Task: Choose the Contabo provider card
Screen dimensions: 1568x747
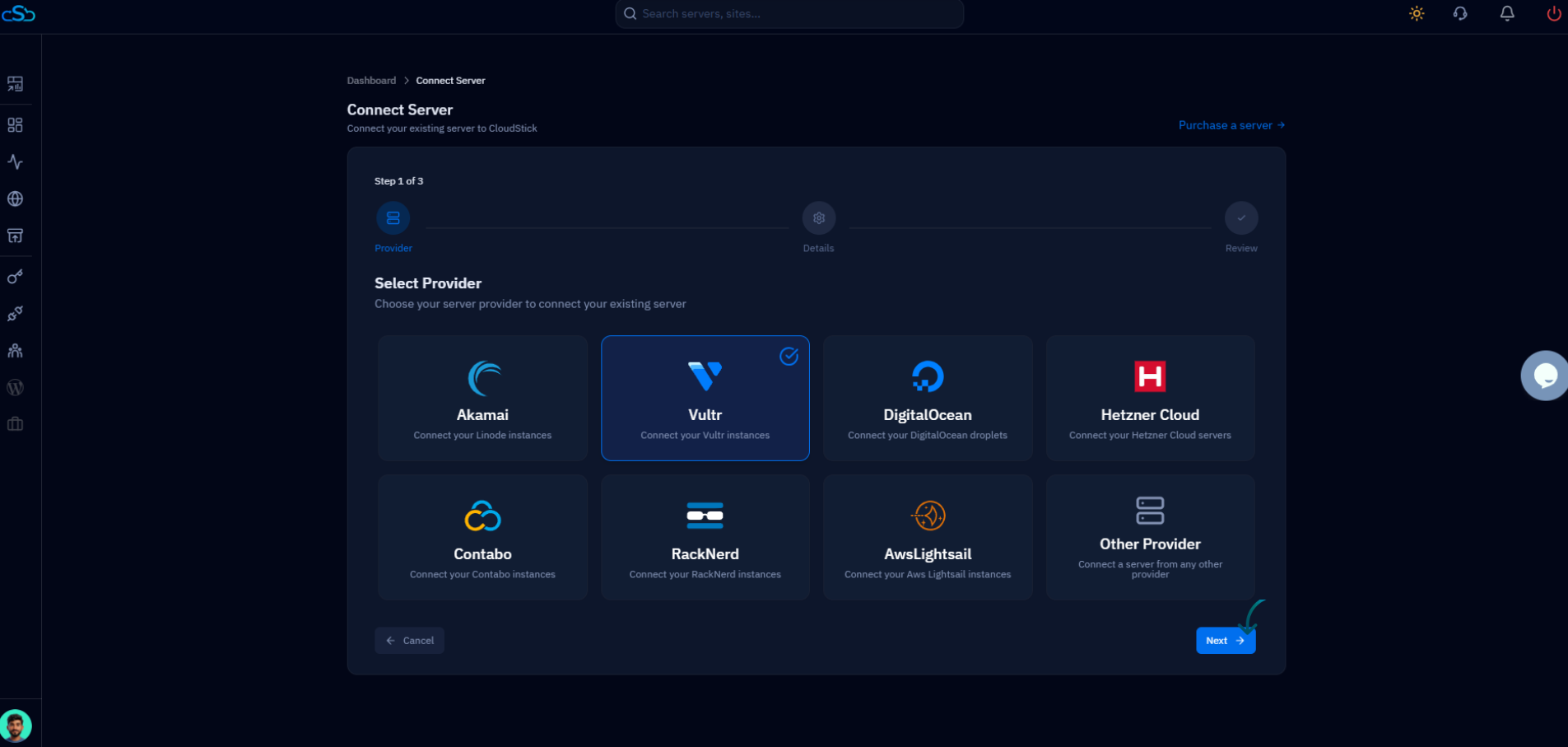Action: pyautogui.click(x=483, y=537)
